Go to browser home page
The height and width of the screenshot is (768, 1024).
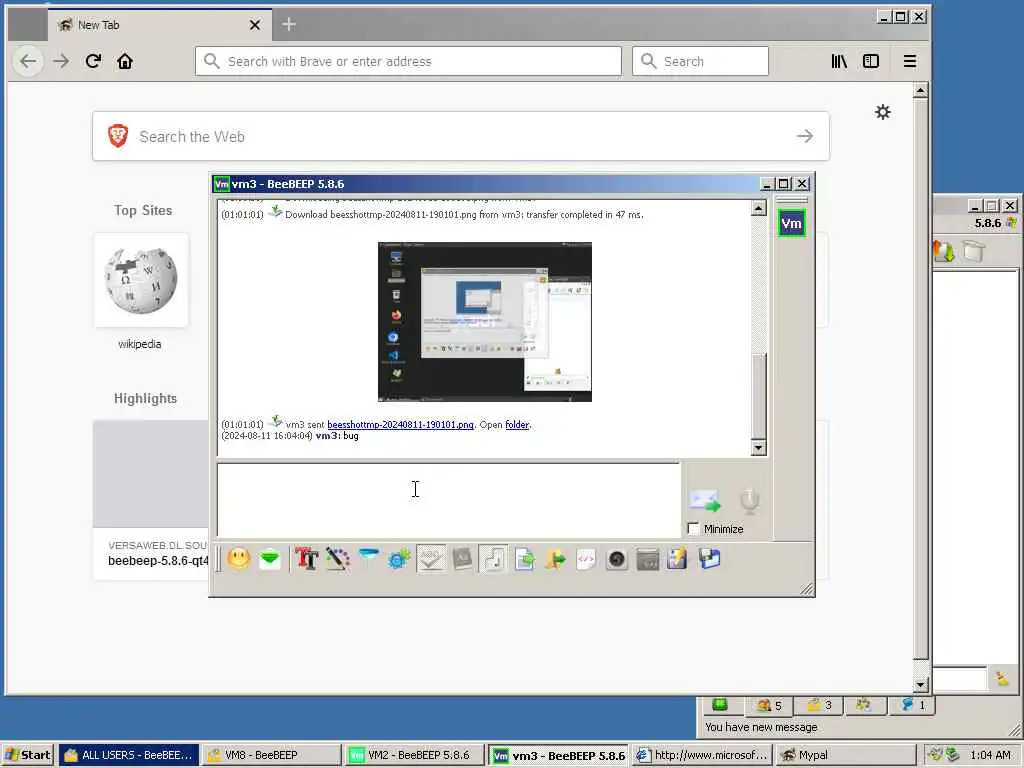[x=125, y=61]
